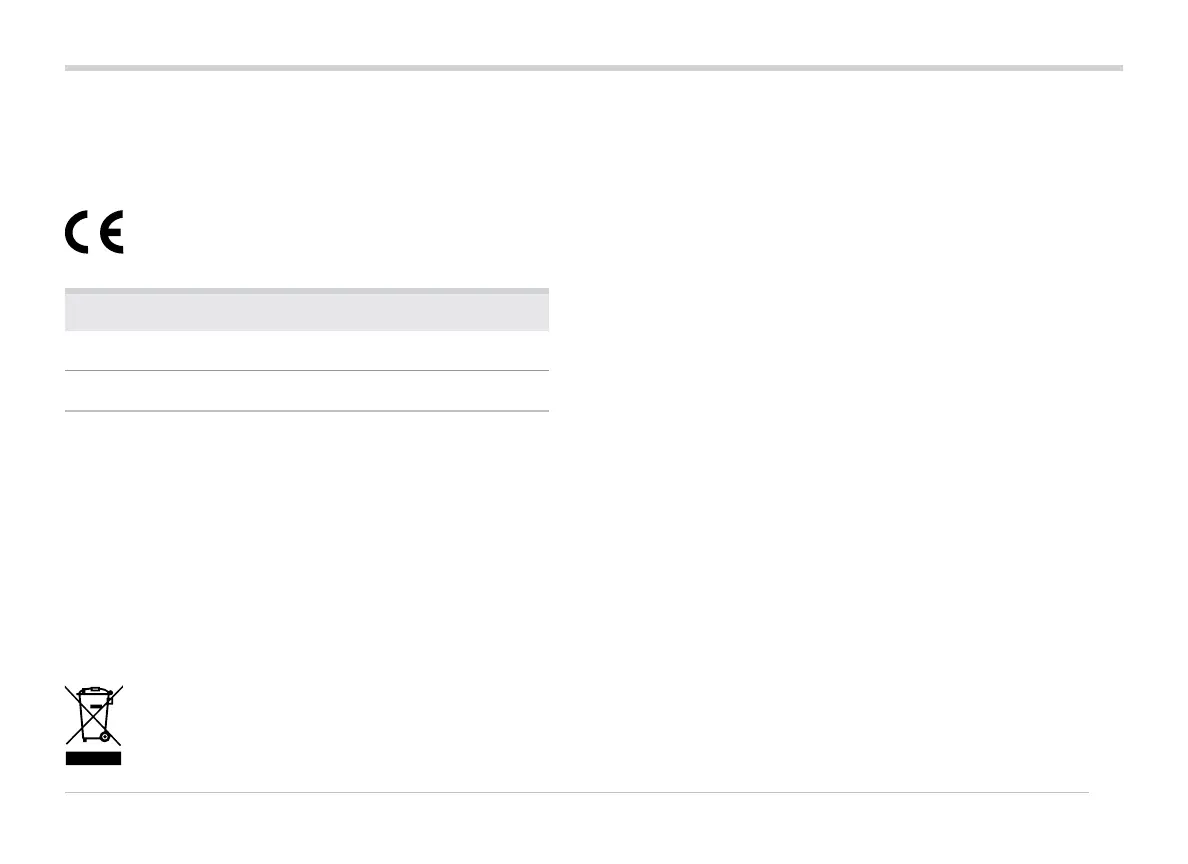Screen dimensions: 1188x864
Task: Click the right end of the table header row
Action: pyautogui.click(x=545, y=312)
